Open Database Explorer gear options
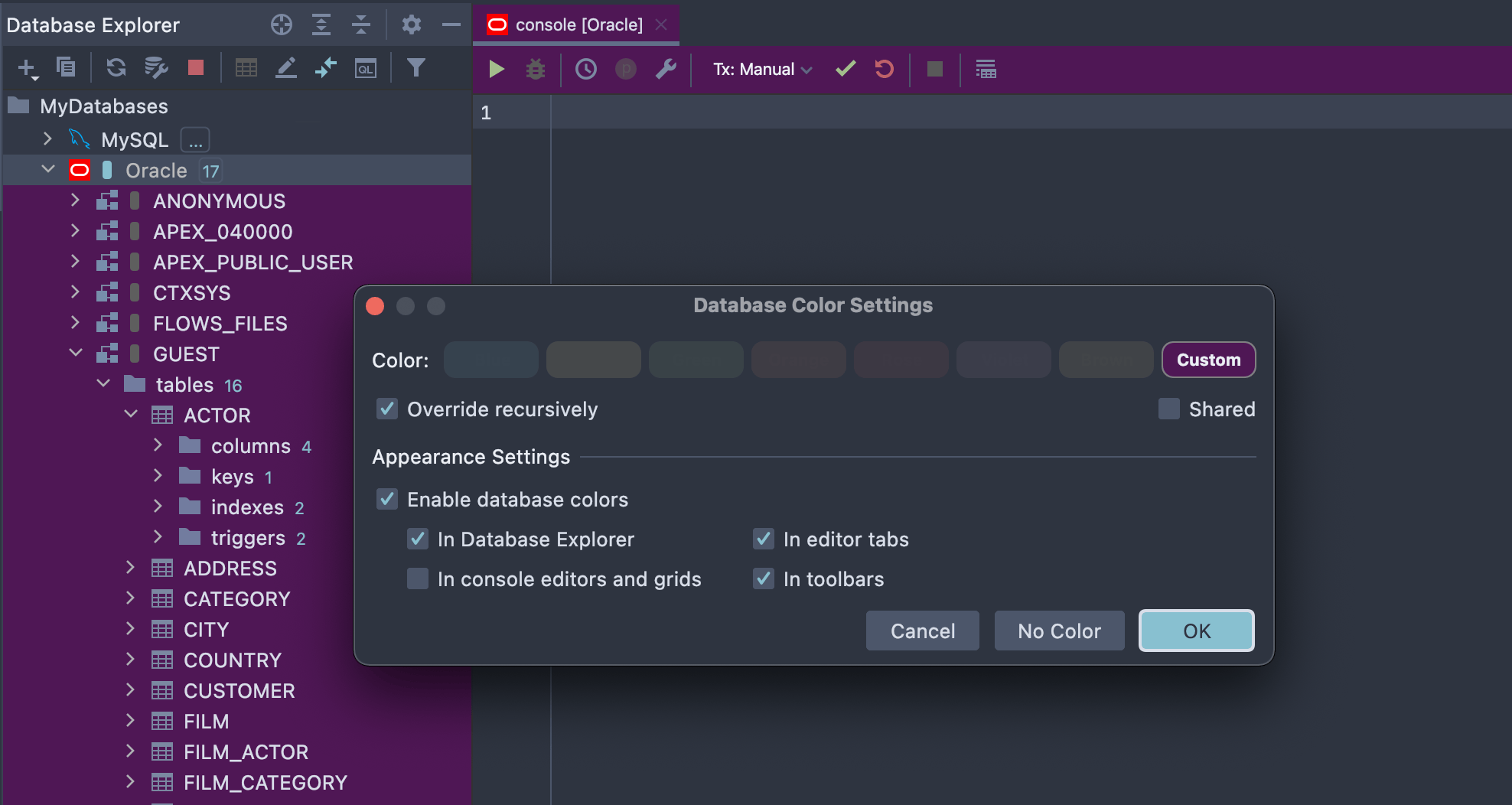1512x805 pixels. pos(412,25)
